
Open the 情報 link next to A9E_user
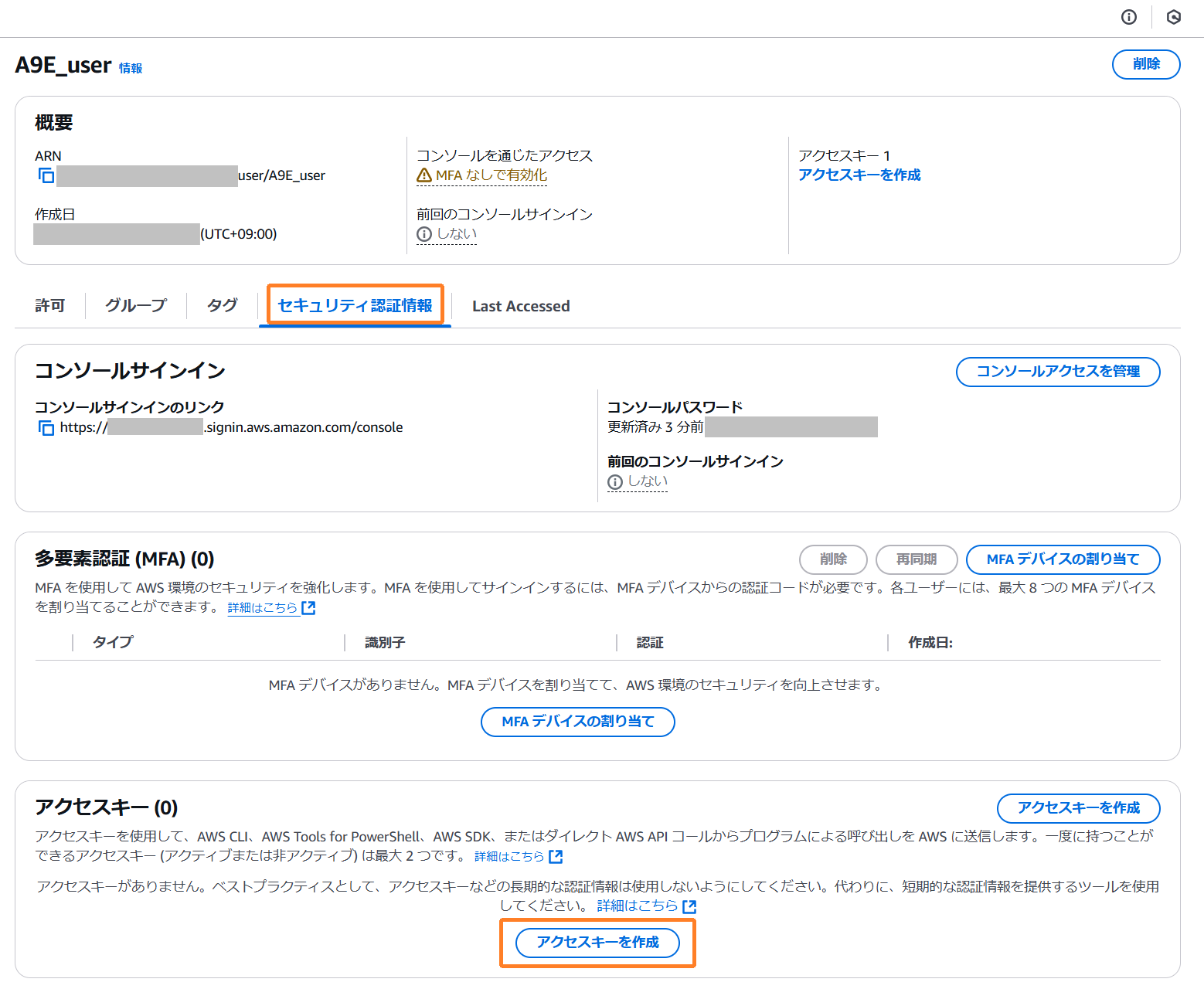tap(131, 68)
